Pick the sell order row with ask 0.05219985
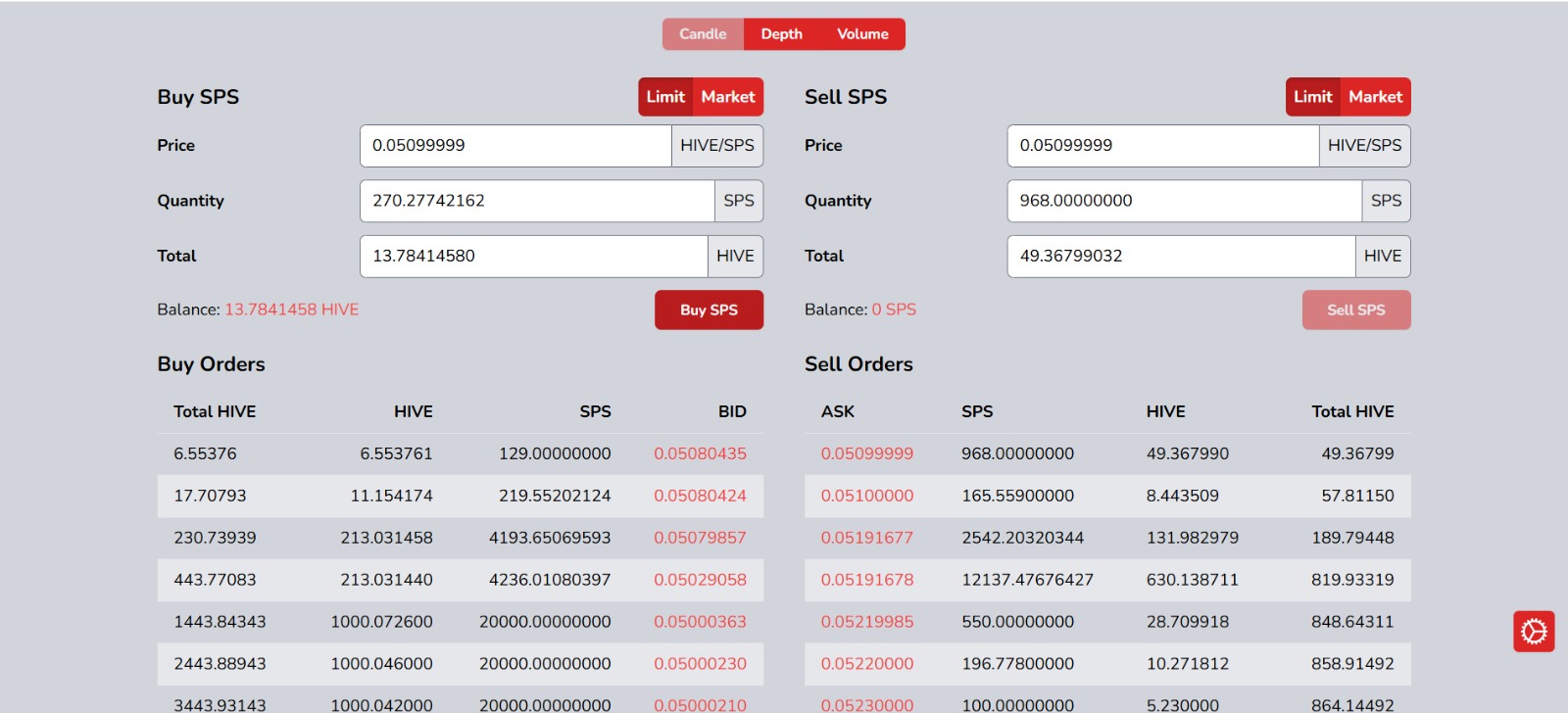The image size is (1568, 713). [x=1107, y=622]
